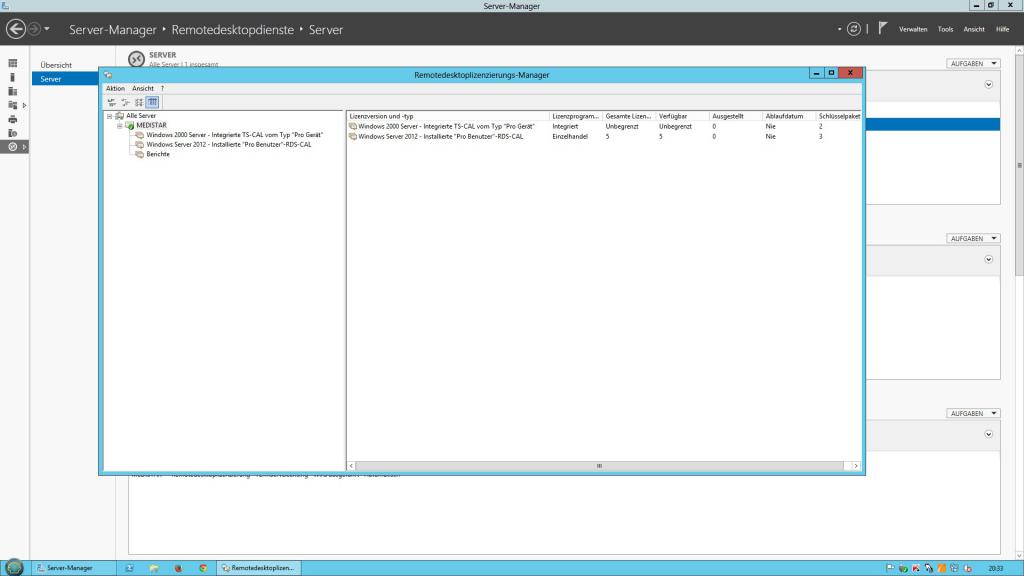Open File and Storage Services sidebar icon
This screenshot has width=1024, height=576.
(x=12, y=105)
